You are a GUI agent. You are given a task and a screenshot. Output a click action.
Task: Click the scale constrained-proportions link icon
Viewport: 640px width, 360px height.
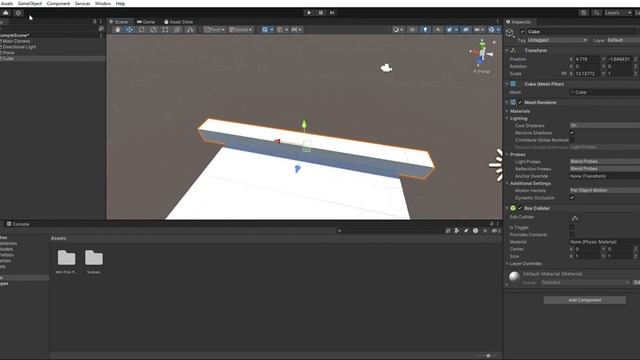pyautogui.click(x=564, y=73)
